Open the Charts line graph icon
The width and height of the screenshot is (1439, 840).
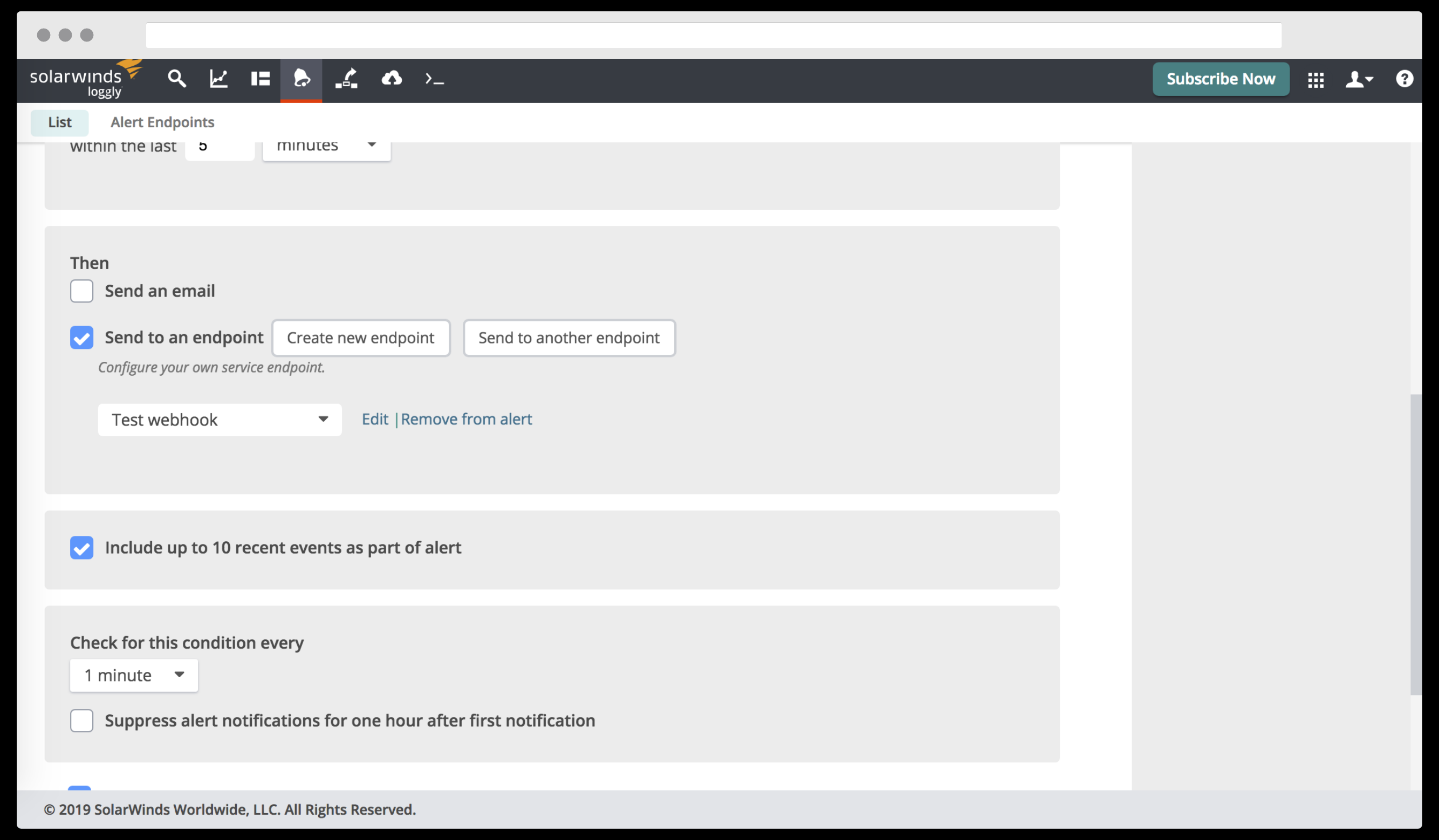pos(218,79)
